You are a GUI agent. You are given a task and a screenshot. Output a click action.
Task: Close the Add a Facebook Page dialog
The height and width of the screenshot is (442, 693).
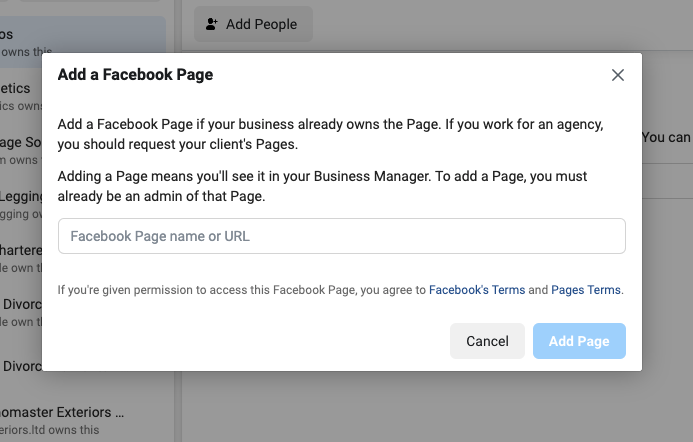[617, 75]
